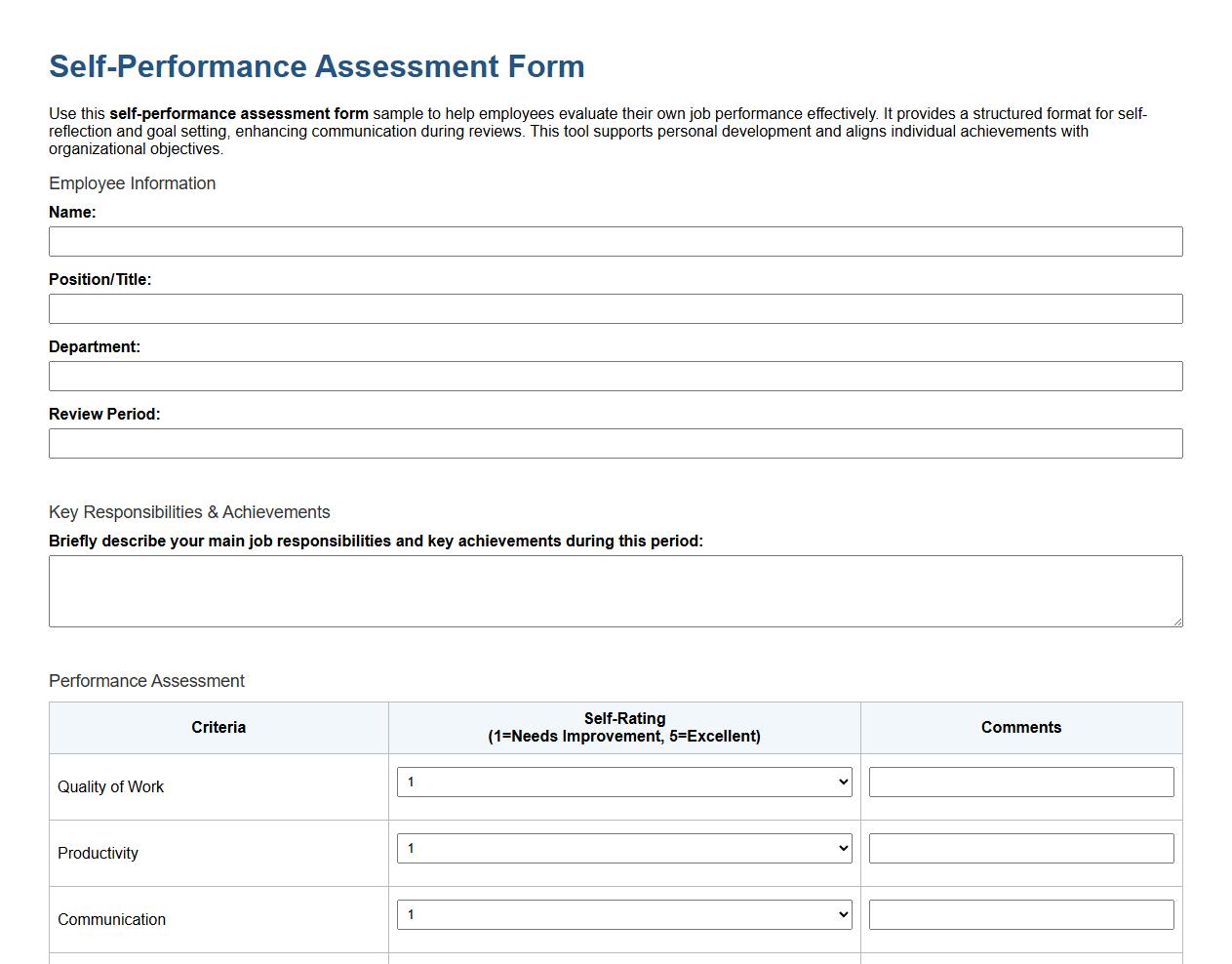Image resolution: width=1232 pixels, height=964 pixels.
Task: Click the Key Responsibilities & Achievements heading
Action: 189,512
